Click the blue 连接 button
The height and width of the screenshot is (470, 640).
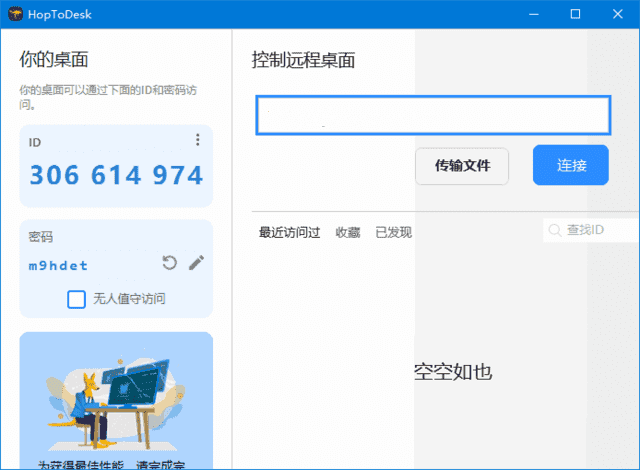tap(570, 165)
